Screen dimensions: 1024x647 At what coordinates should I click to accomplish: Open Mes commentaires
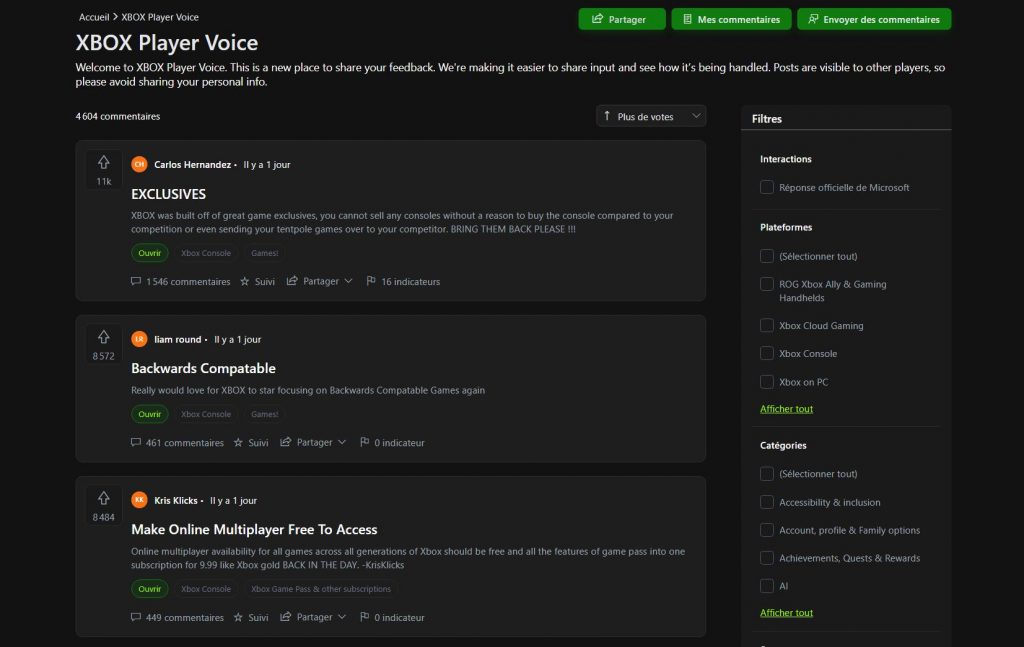731,20
